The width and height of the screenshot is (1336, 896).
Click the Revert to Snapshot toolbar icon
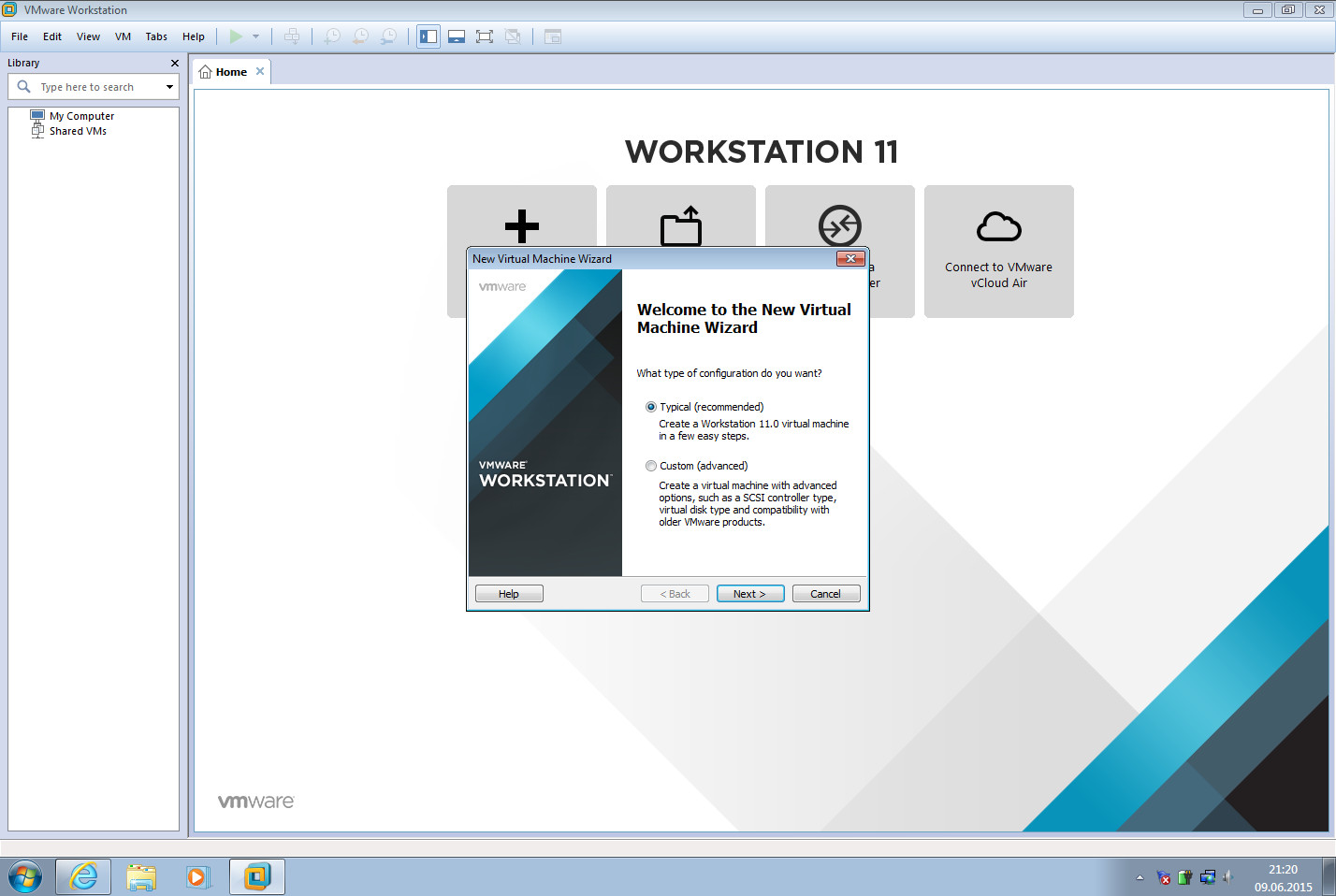coord(360,36)
